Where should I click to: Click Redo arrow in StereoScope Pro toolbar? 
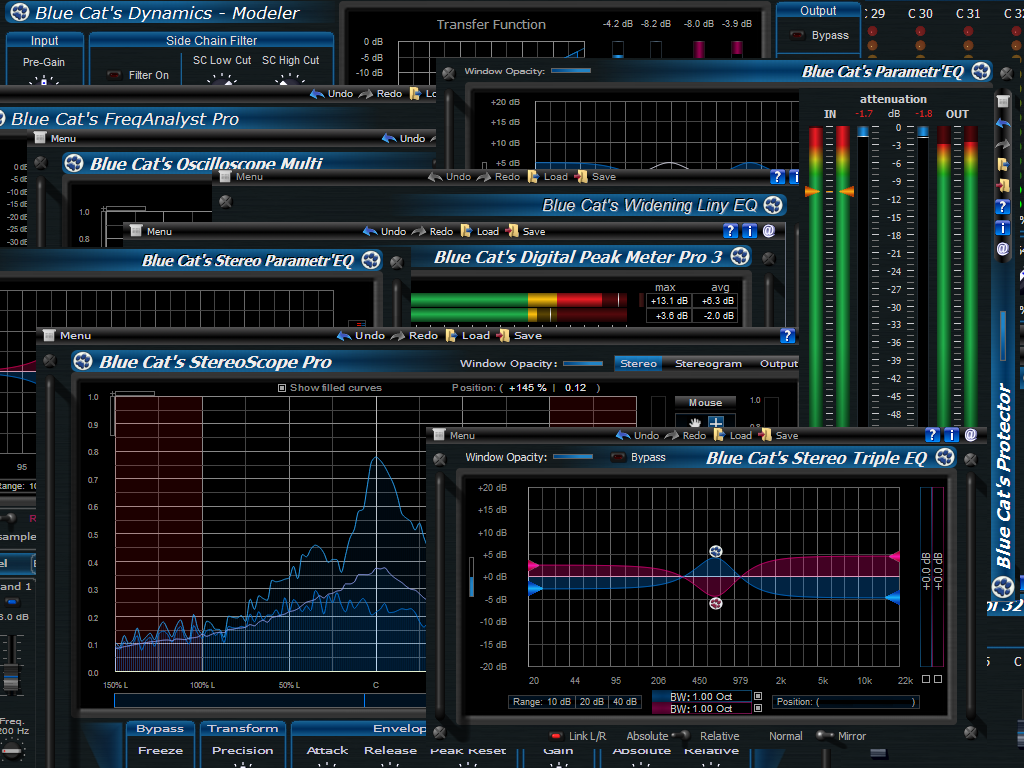[x=398, y=336]
